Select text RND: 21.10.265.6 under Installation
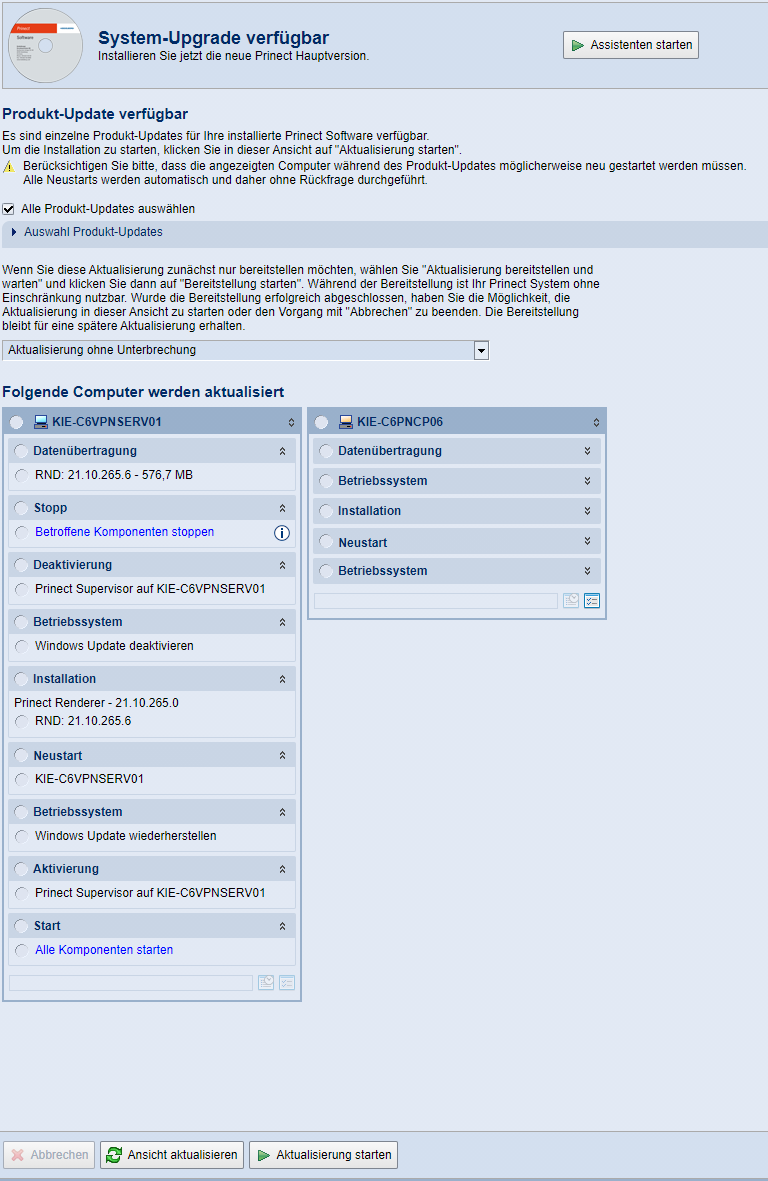The height and width of the screenshot is (1181, 768). coord(83,721)
